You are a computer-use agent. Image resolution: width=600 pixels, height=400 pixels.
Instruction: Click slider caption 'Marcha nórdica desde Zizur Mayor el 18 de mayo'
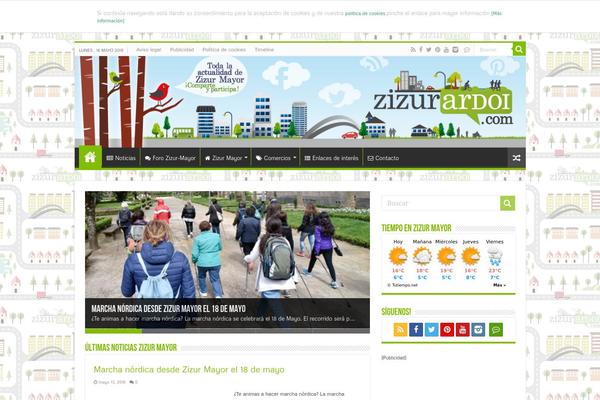coord(168,309)
